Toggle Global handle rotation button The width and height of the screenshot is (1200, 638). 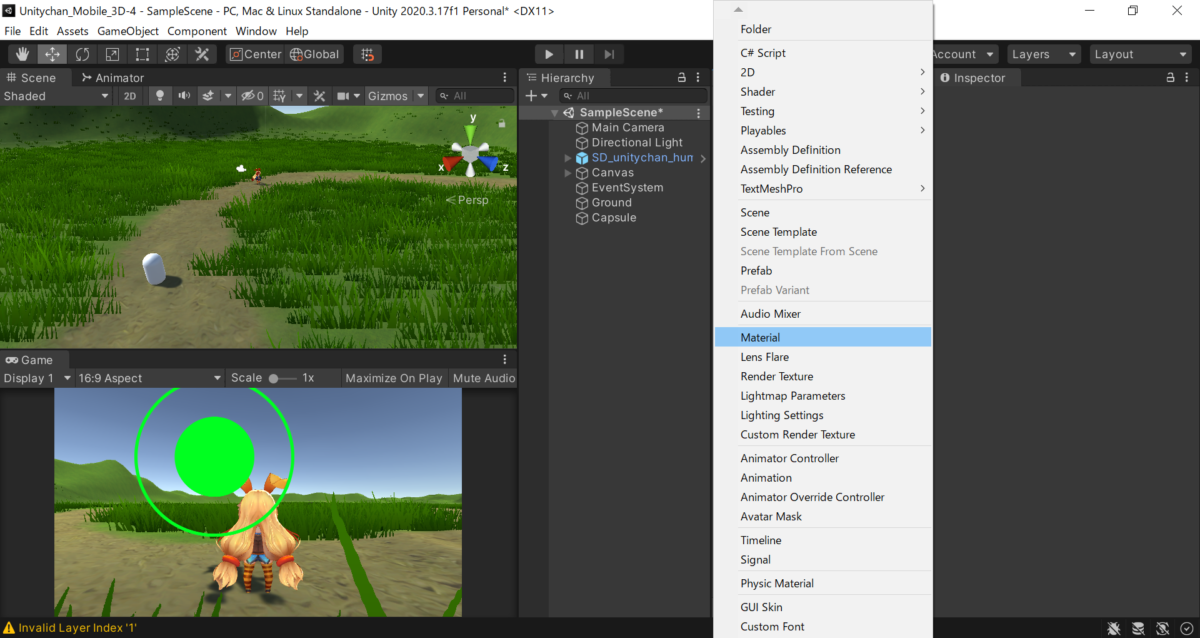tap(315, 54)
